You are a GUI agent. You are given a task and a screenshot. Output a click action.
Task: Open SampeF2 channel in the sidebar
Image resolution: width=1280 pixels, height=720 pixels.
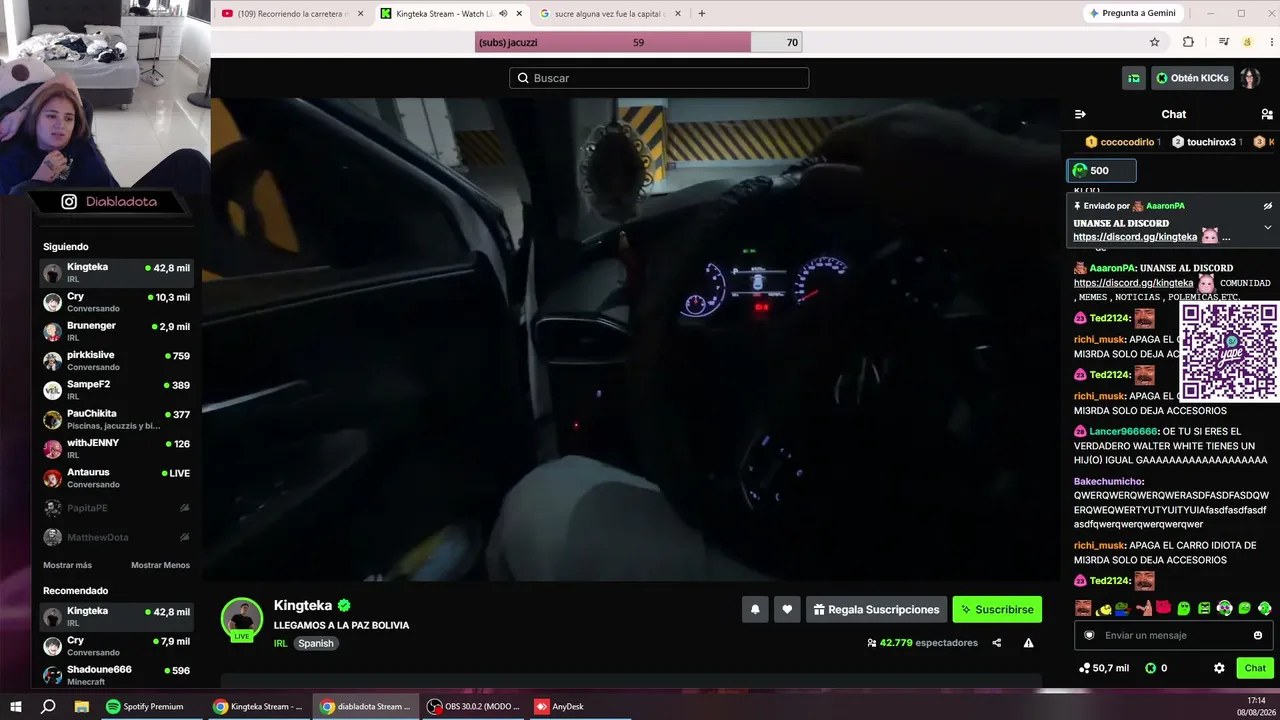(x=116, y=390)
